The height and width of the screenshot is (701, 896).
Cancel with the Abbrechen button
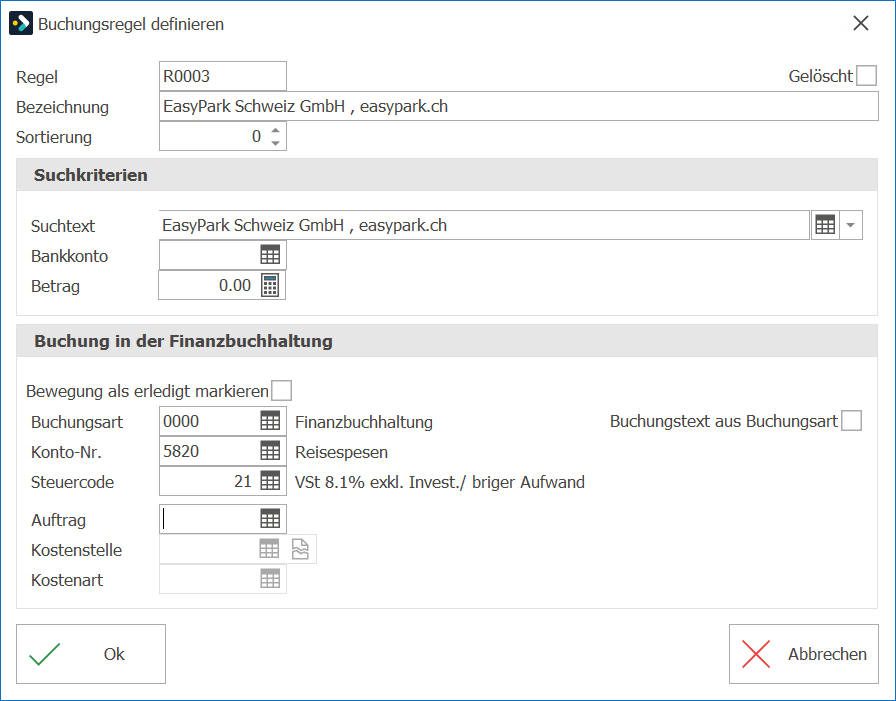[x=803, y=654]
